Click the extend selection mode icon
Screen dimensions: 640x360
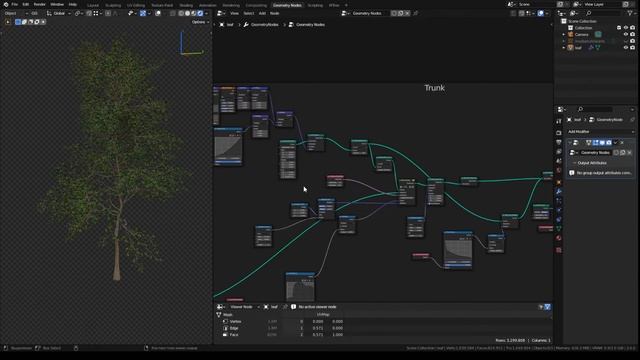pyautogui.click(x=24, y=22)
